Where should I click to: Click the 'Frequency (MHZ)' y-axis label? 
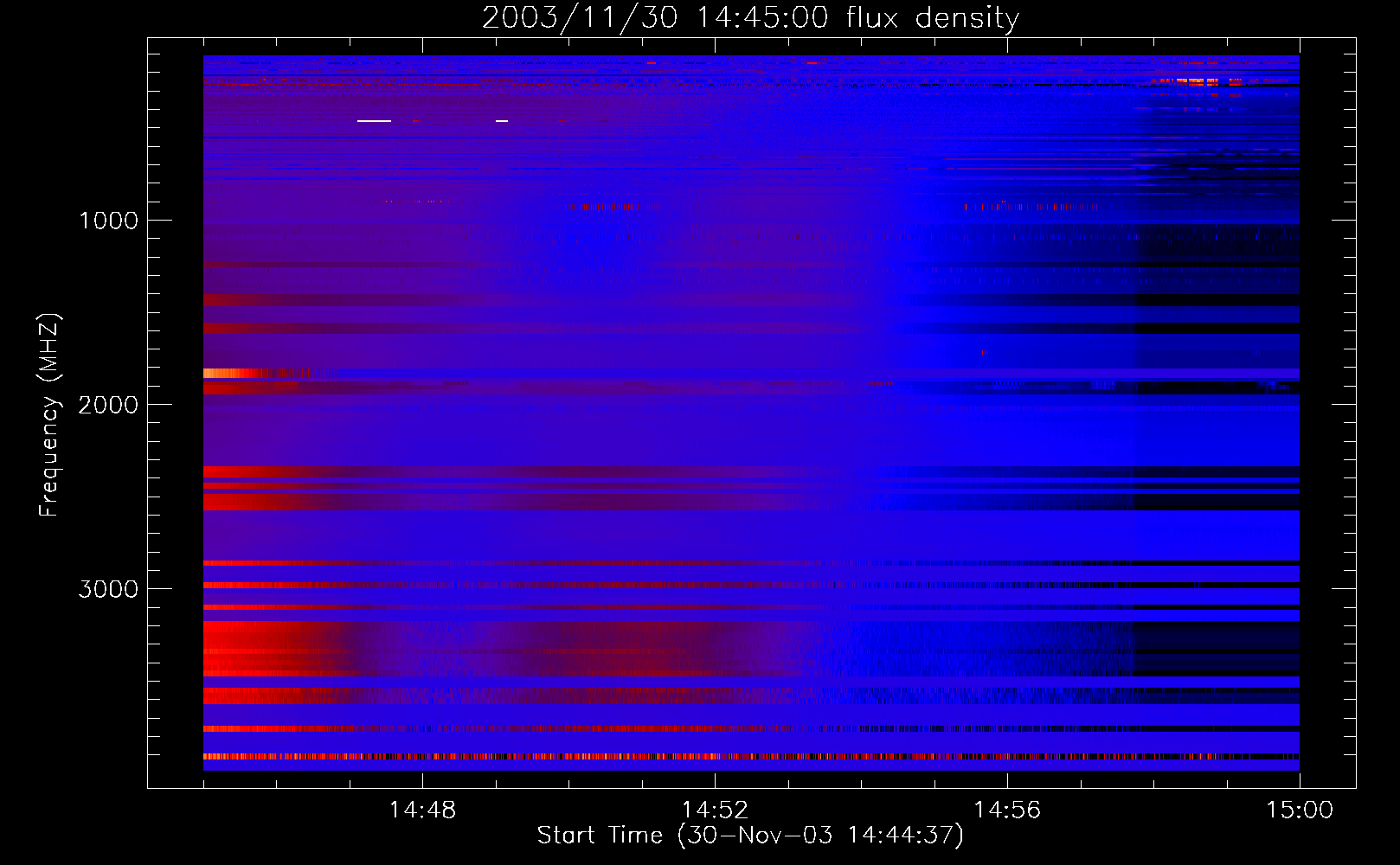(49, 415)
